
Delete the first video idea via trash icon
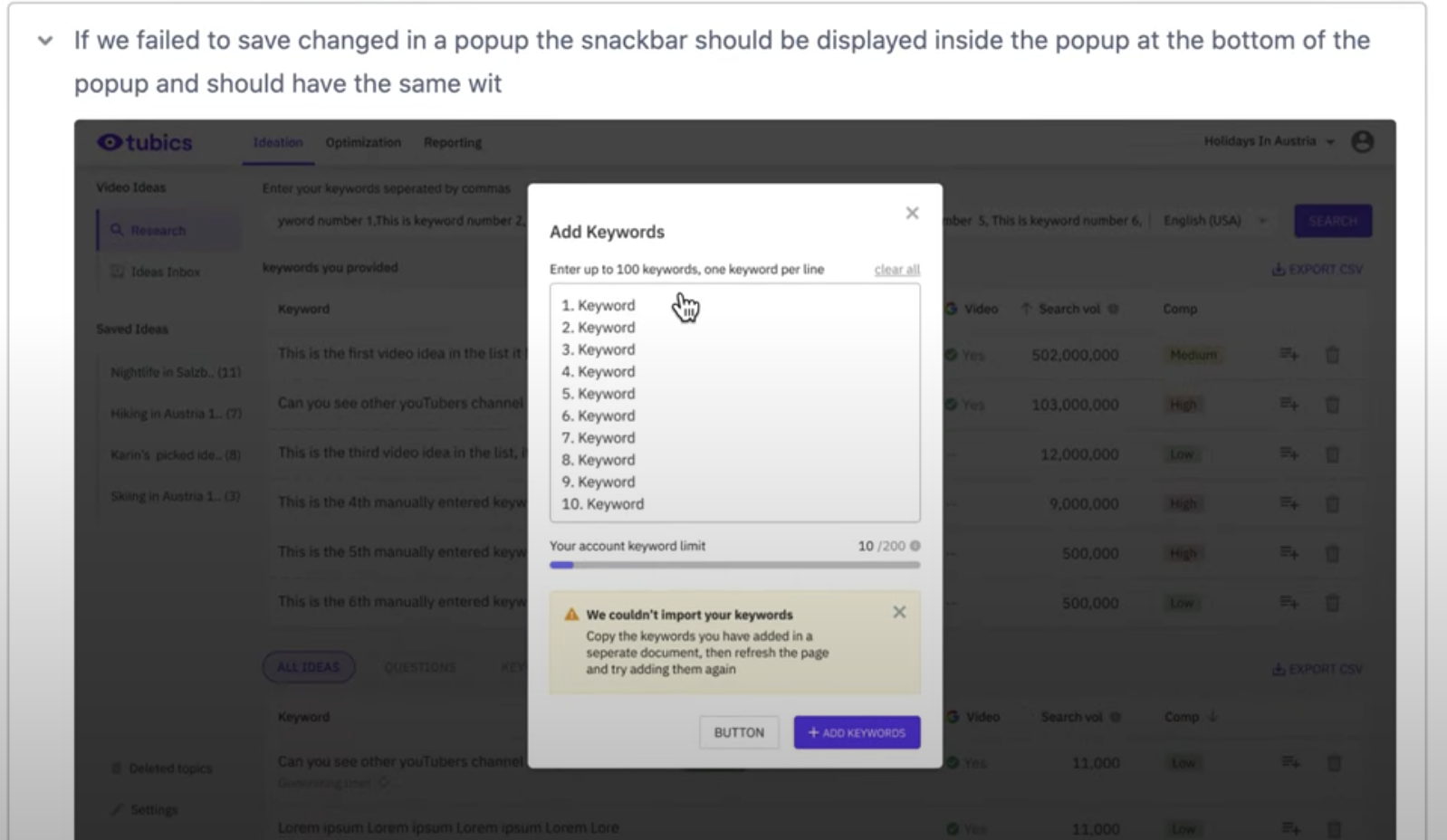pyautogui.click(x=1333, y=354)
